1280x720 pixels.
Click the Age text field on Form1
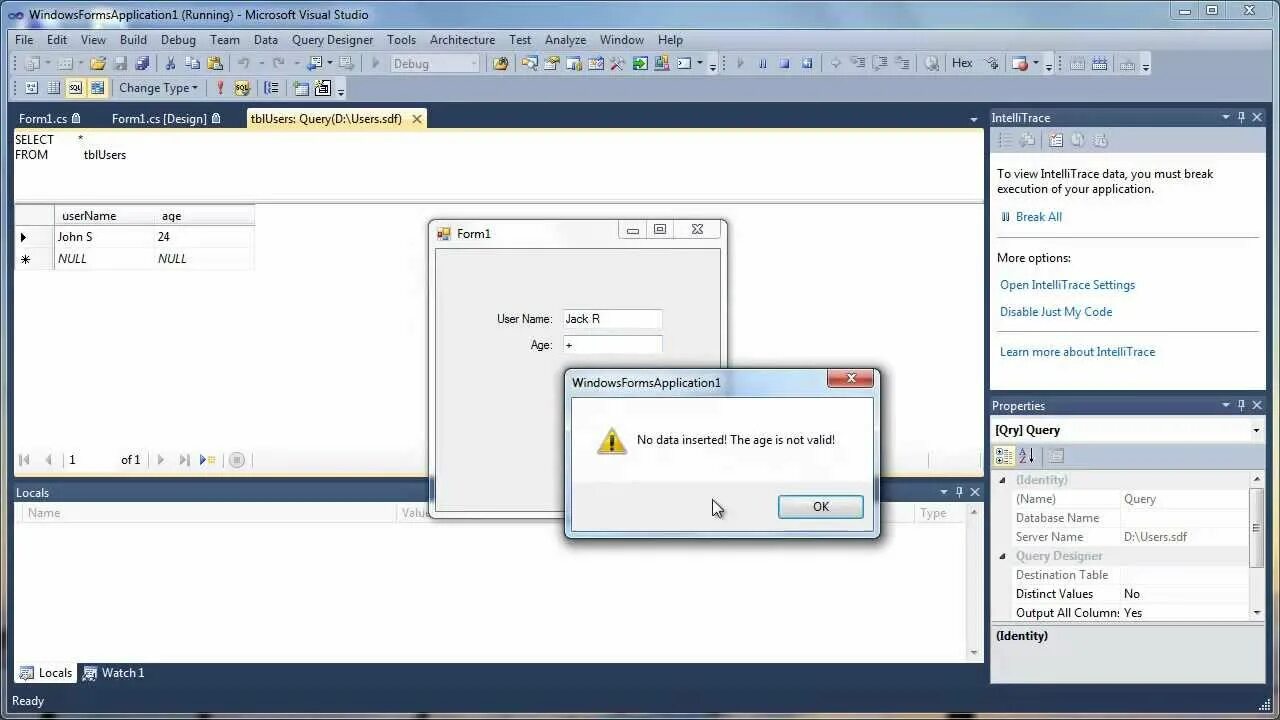[612, 345]
